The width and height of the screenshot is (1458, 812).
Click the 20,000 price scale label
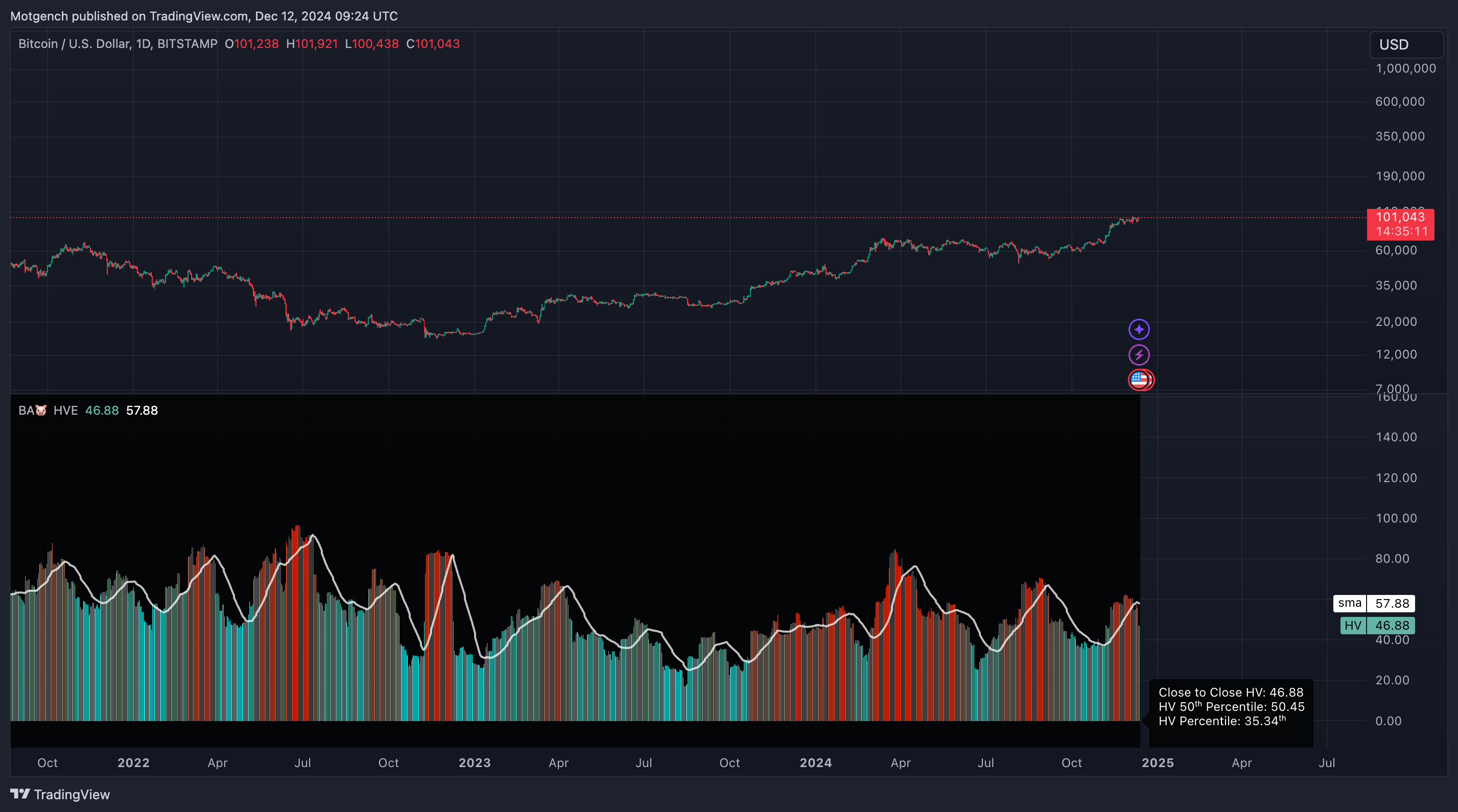(1396, 321)
